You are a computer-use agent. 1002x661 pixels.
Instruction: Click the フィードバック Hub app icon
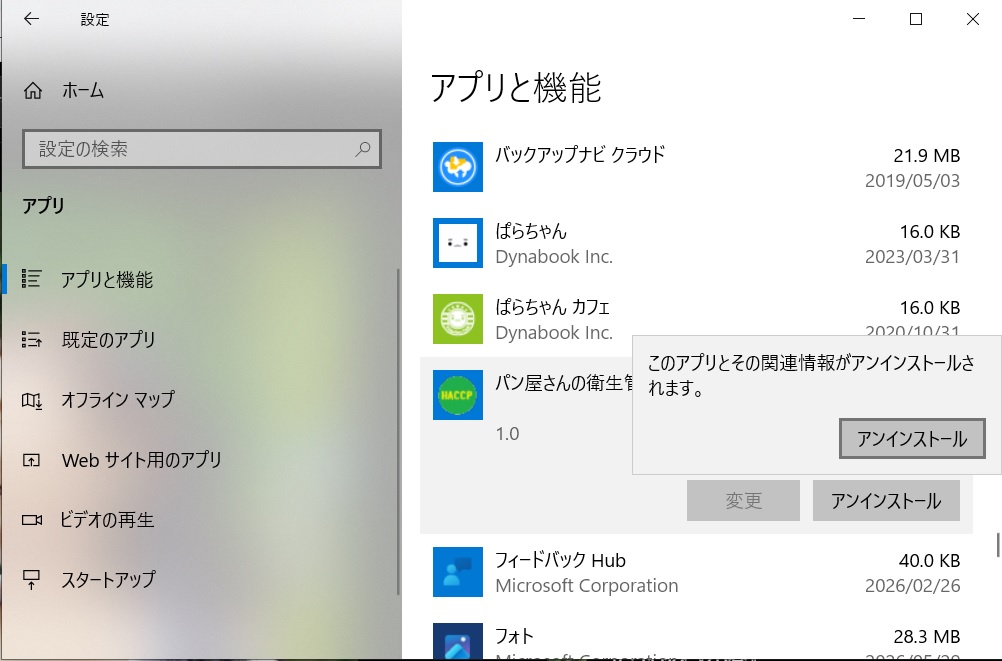[458, 572]
